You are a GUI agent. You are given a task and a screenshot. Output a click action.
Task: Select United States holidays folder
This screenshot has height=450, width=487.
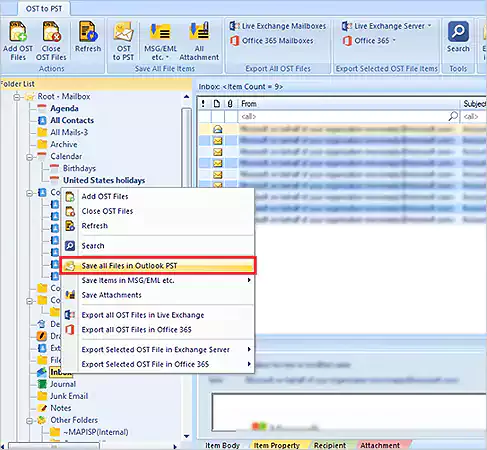(104, 180)
